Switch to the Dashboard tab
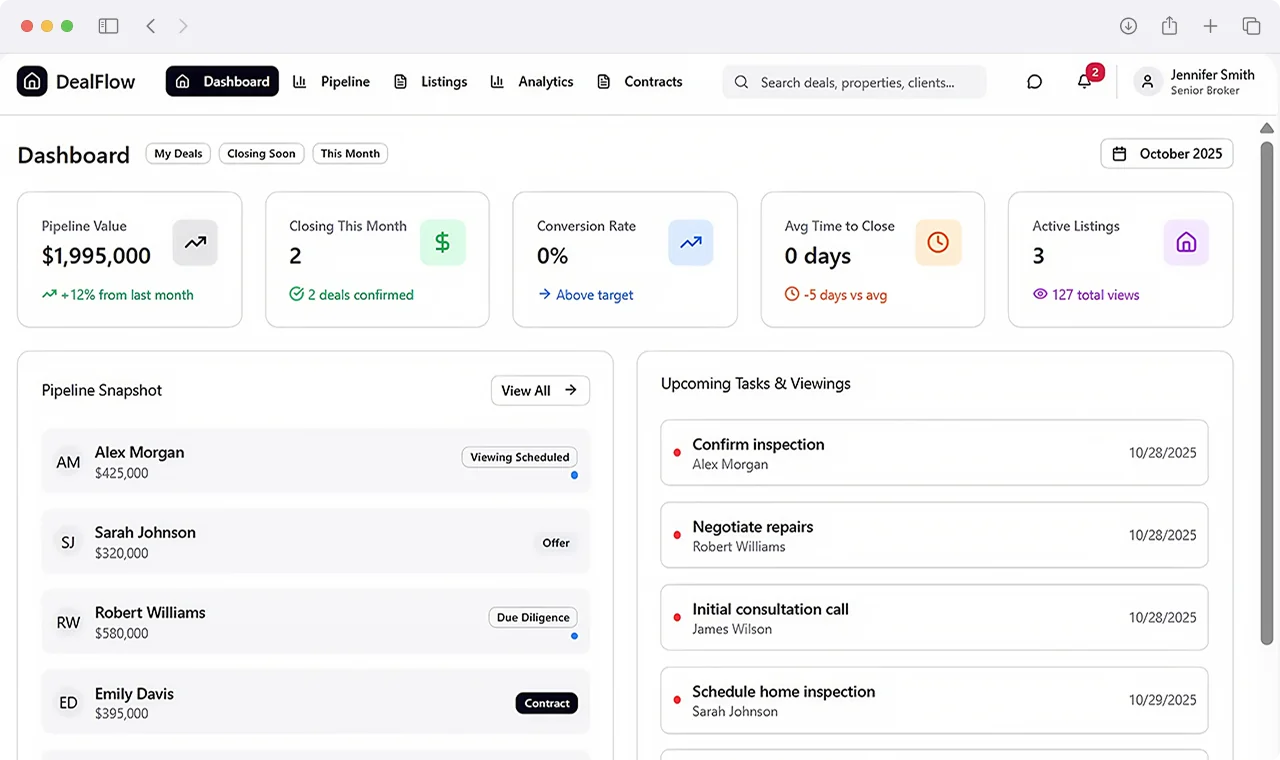 222,81
